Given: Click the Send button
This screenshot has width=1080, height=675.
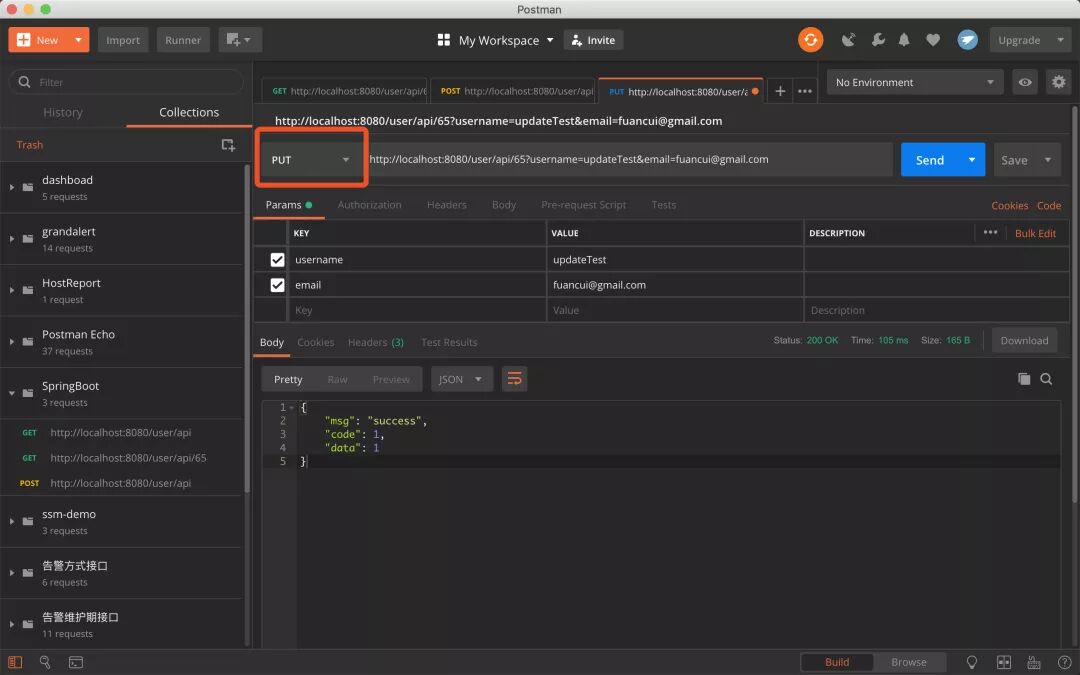Looking at the screenshot, I should tap(930, 160).
